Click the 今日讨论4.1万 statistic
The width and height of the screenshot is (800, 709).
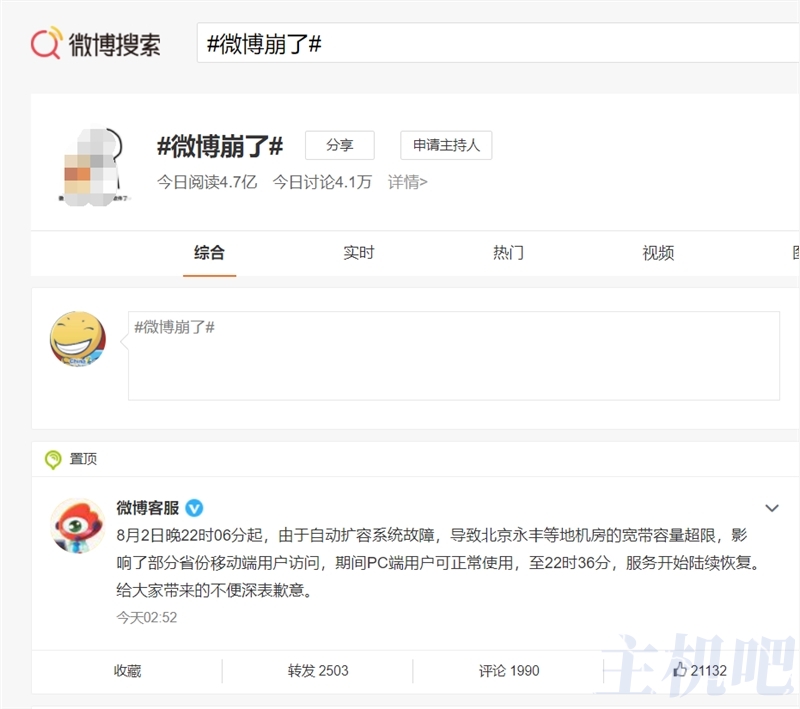click(322, 182)
